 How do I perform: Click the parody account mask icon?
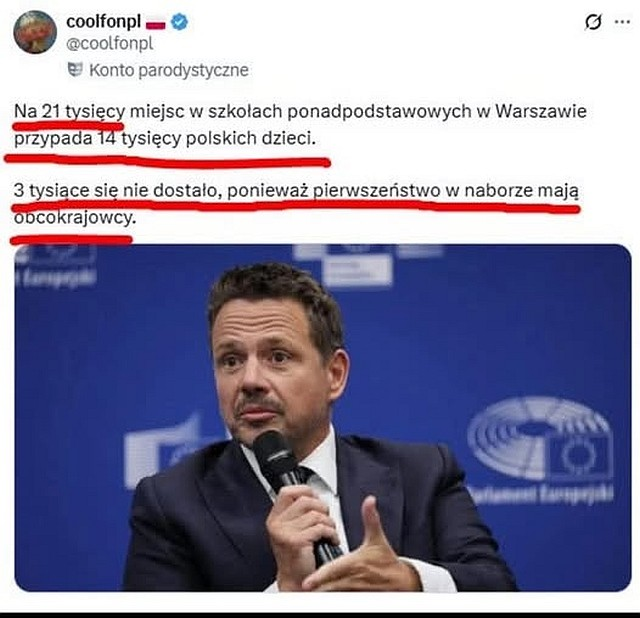[x=75, y=70]
